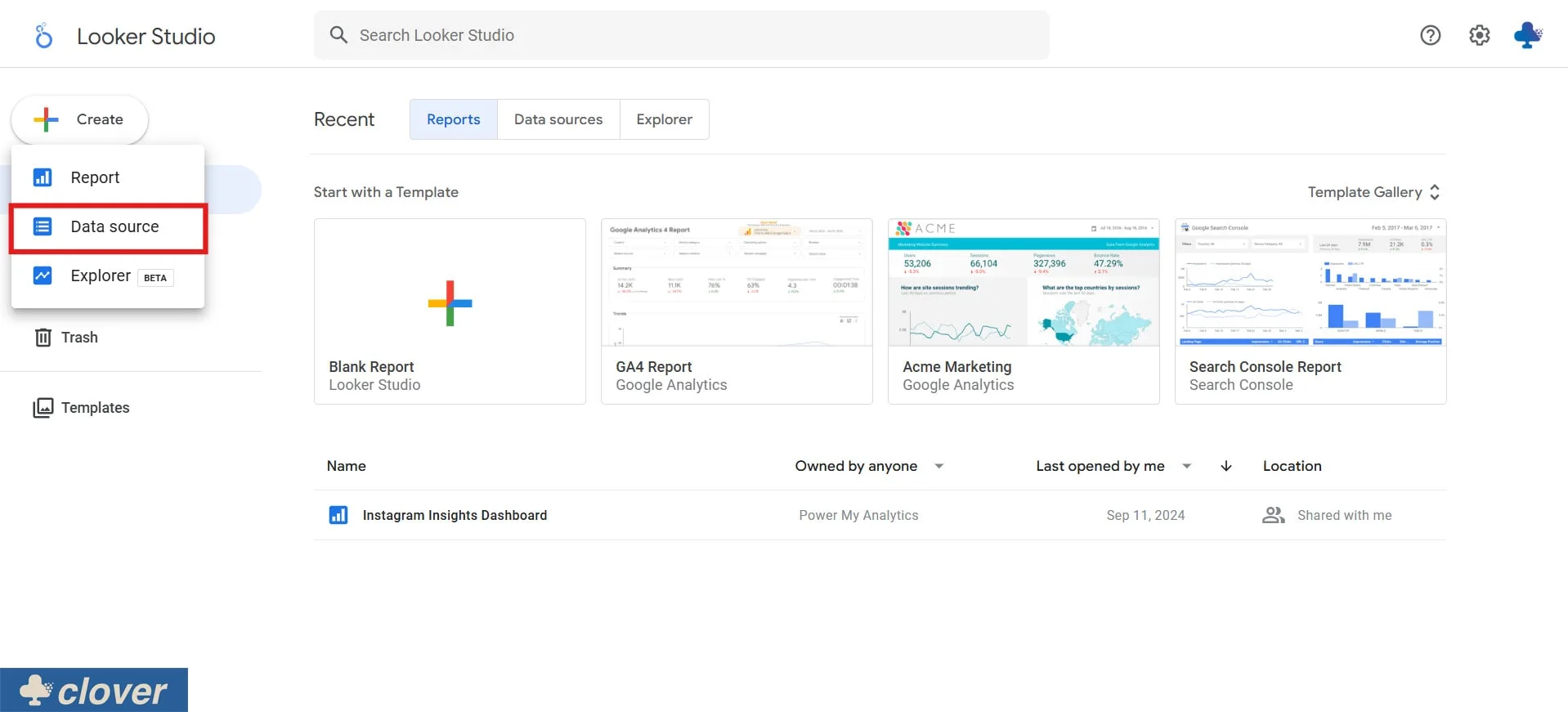
Task: Select Explorer from the Create menu
Action: [108, 275]
